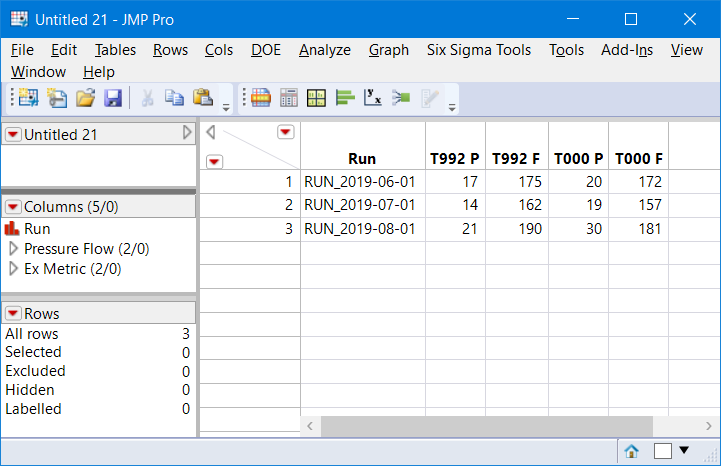721x466 pixels.
Task: Click the Open file folder icon
Action: point(86,98)
